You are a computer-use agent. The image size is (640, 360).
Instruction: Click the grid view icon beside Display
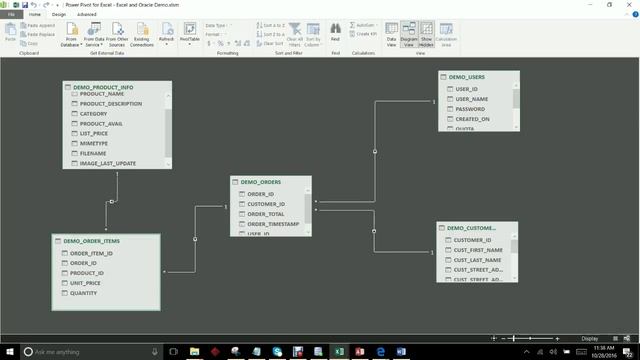[x=615, y=338]
